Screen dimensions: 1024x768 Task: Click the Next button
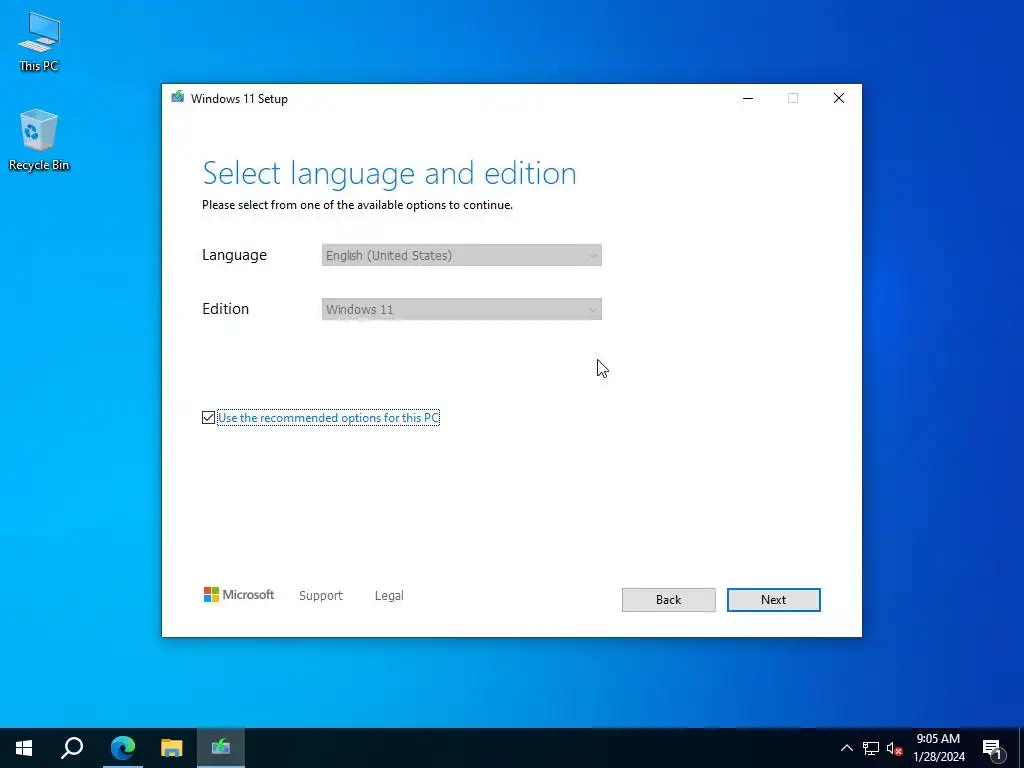pyautogui.click(x=773, y=600)
